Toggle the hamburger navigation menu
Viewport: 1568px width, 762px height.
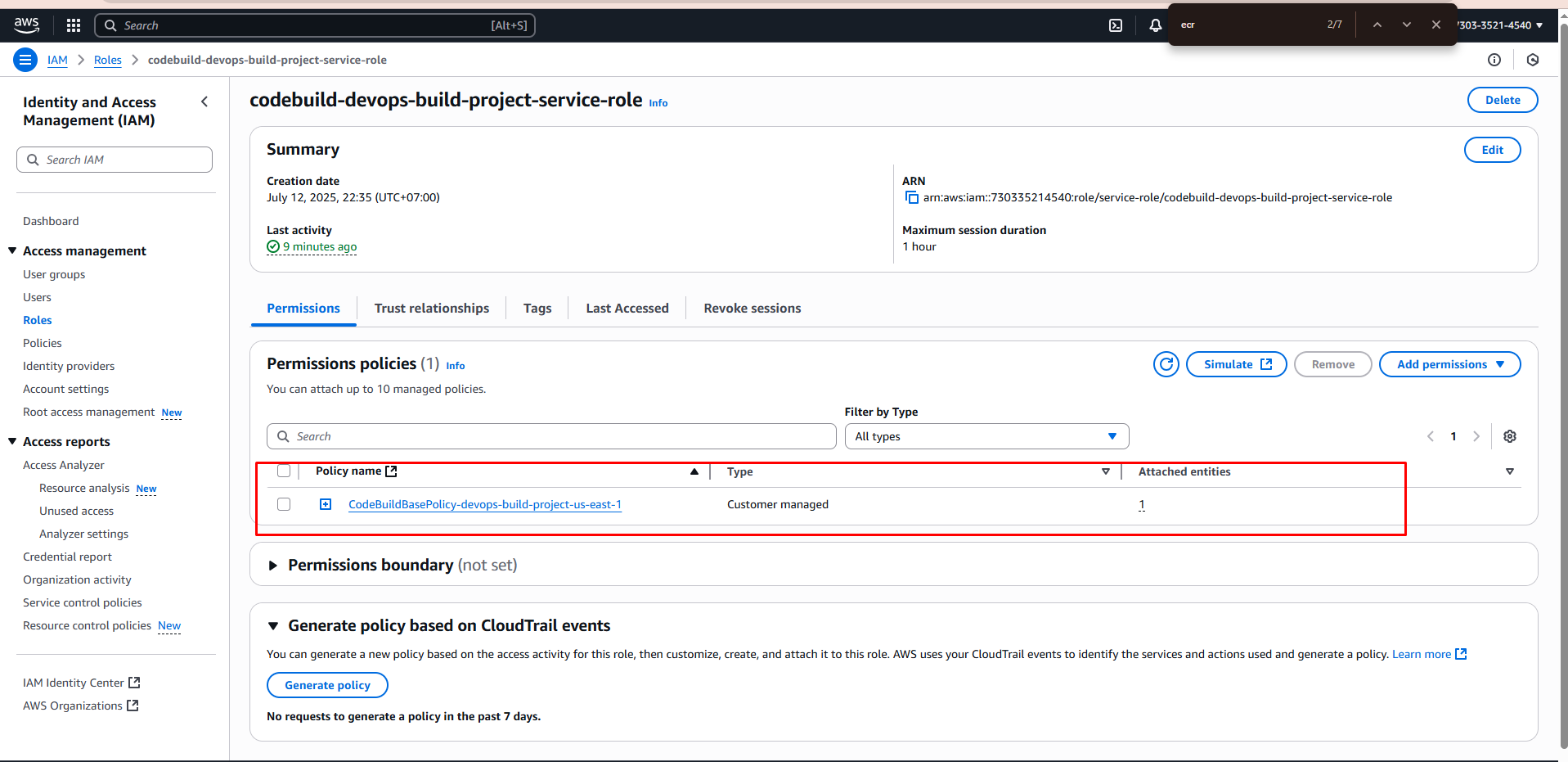(x=25, y=60)
